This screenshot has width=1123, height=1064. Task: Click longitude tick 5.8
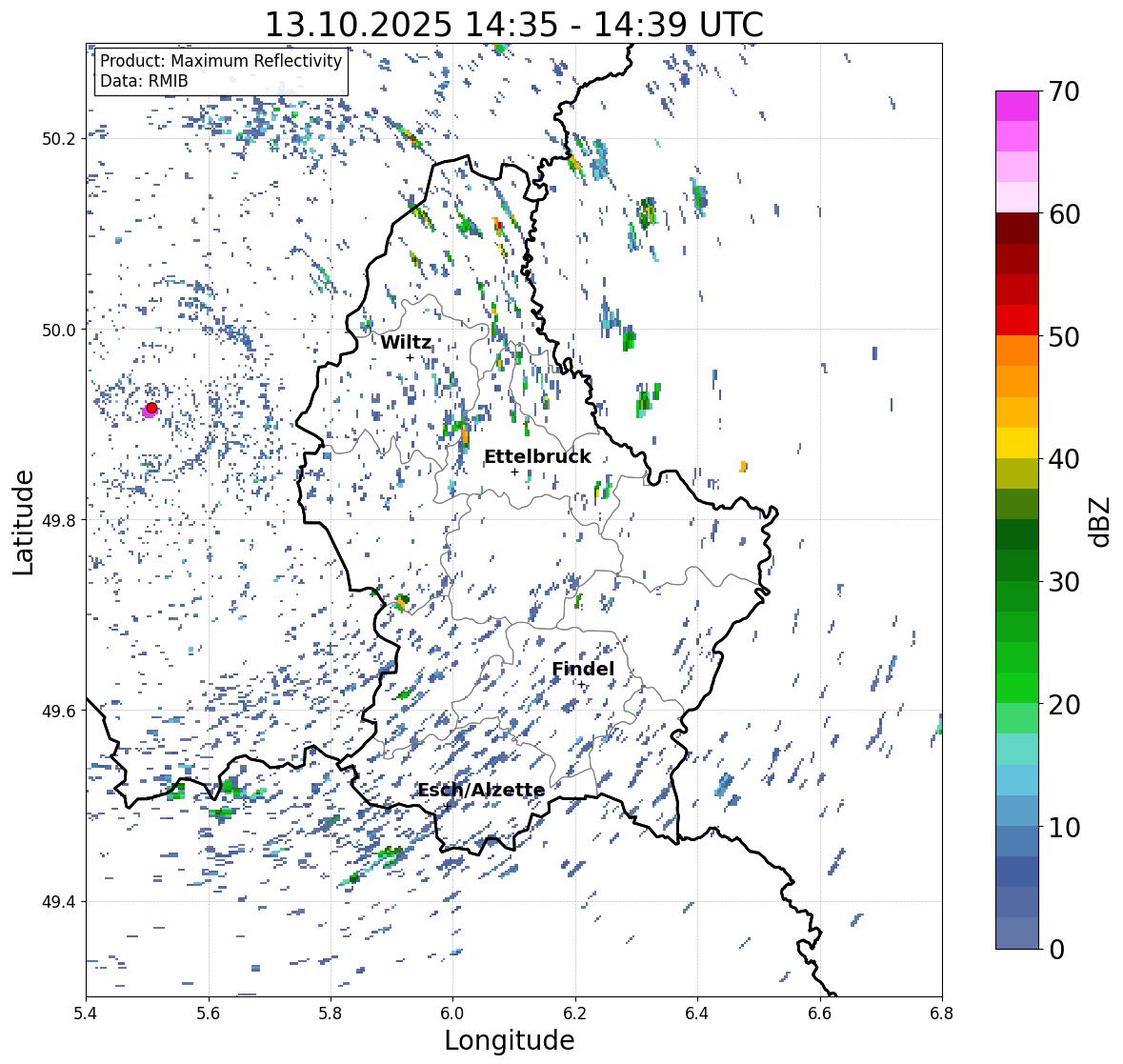click(331, 1014)
